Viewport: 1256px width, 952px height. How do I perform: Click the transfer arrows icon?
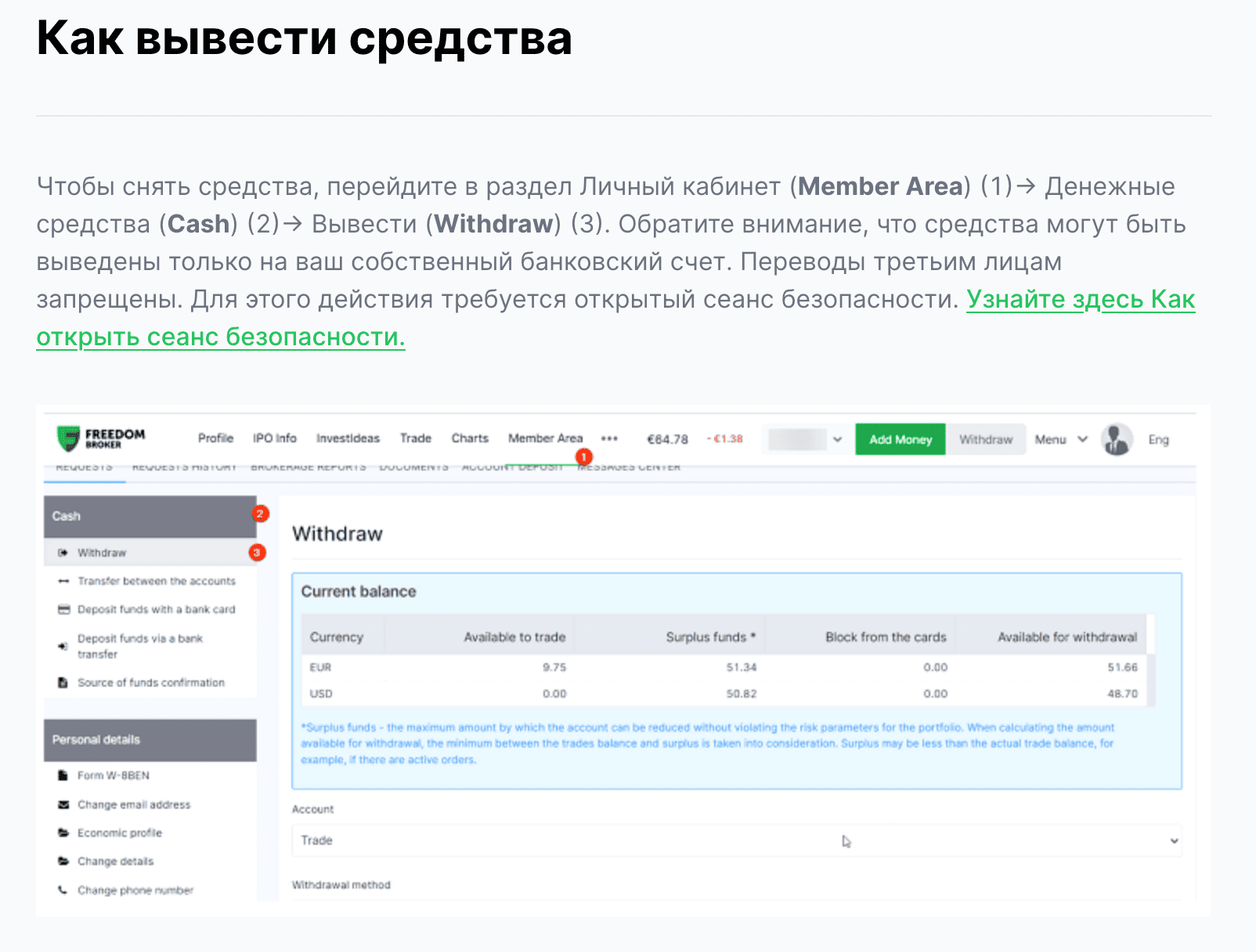pyautogui.click(x=63, y=581)
